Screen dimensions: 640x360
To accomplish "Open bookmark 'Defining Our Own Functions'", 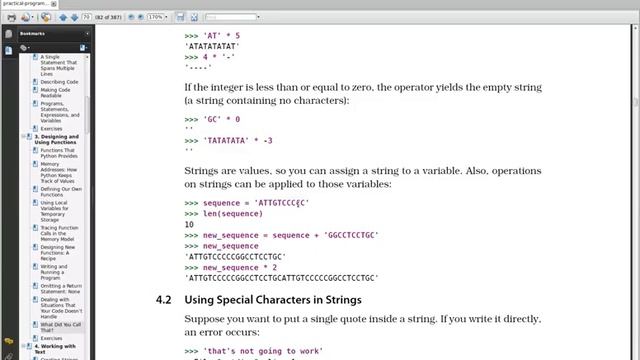I will pyautogui.click(x=61, y=192).
